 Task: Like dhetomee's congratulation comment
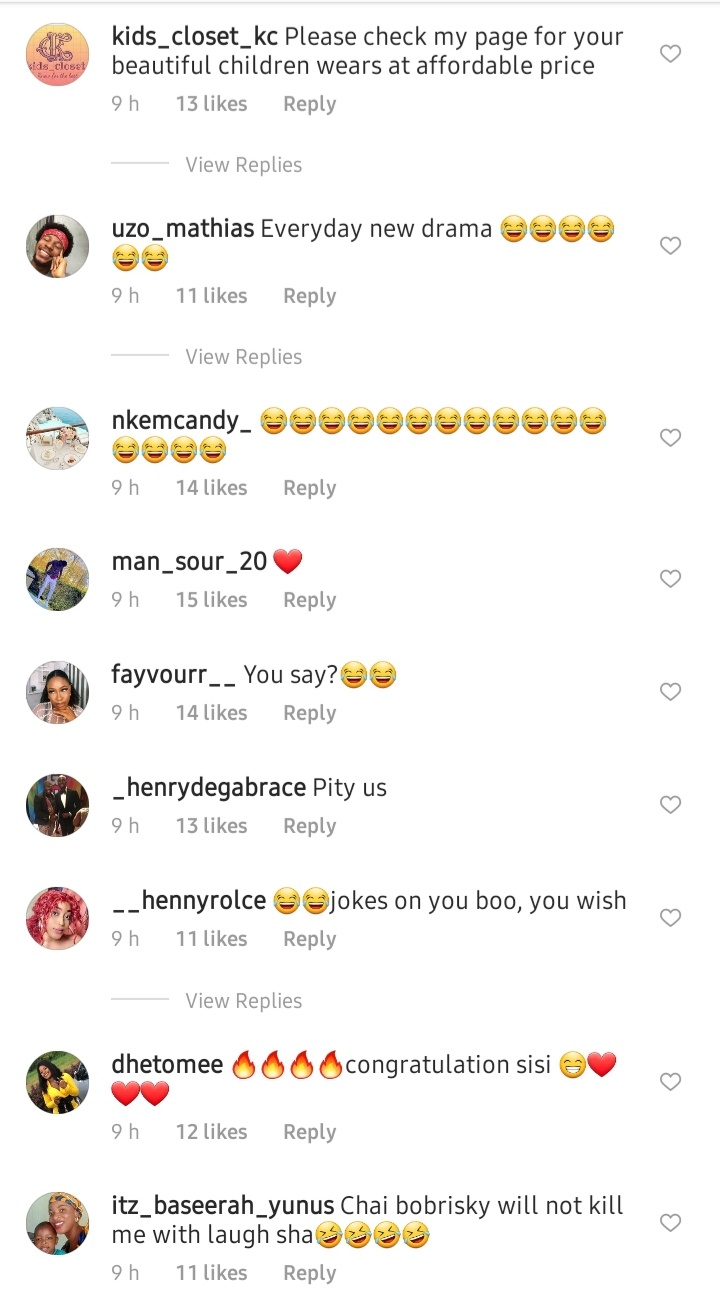tap(670, 1082)
